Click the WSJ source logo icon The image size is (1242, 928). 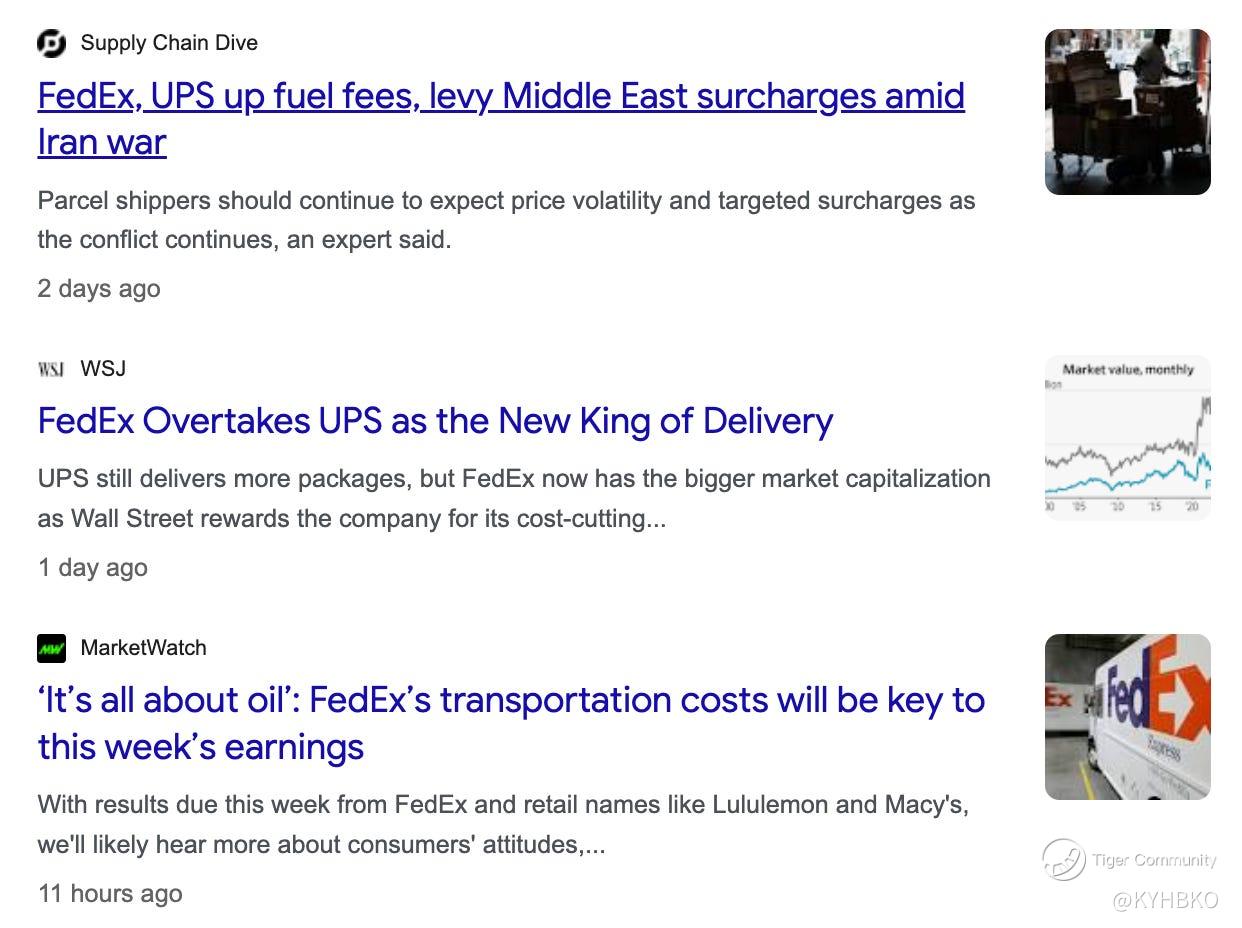(51, 369)
